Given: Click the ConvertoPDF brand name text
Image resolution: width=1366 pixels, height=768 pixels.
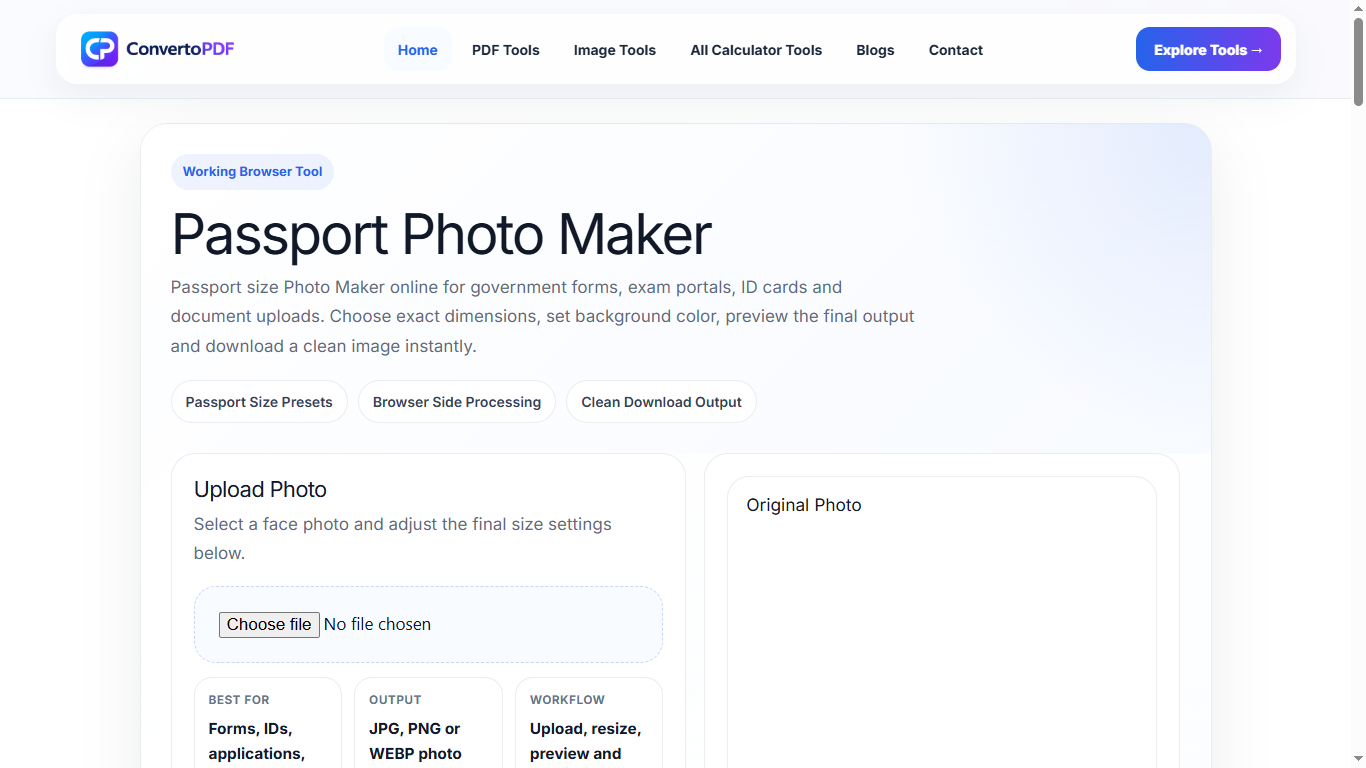Looking at the screenshot, I should [x=180, y=48].
